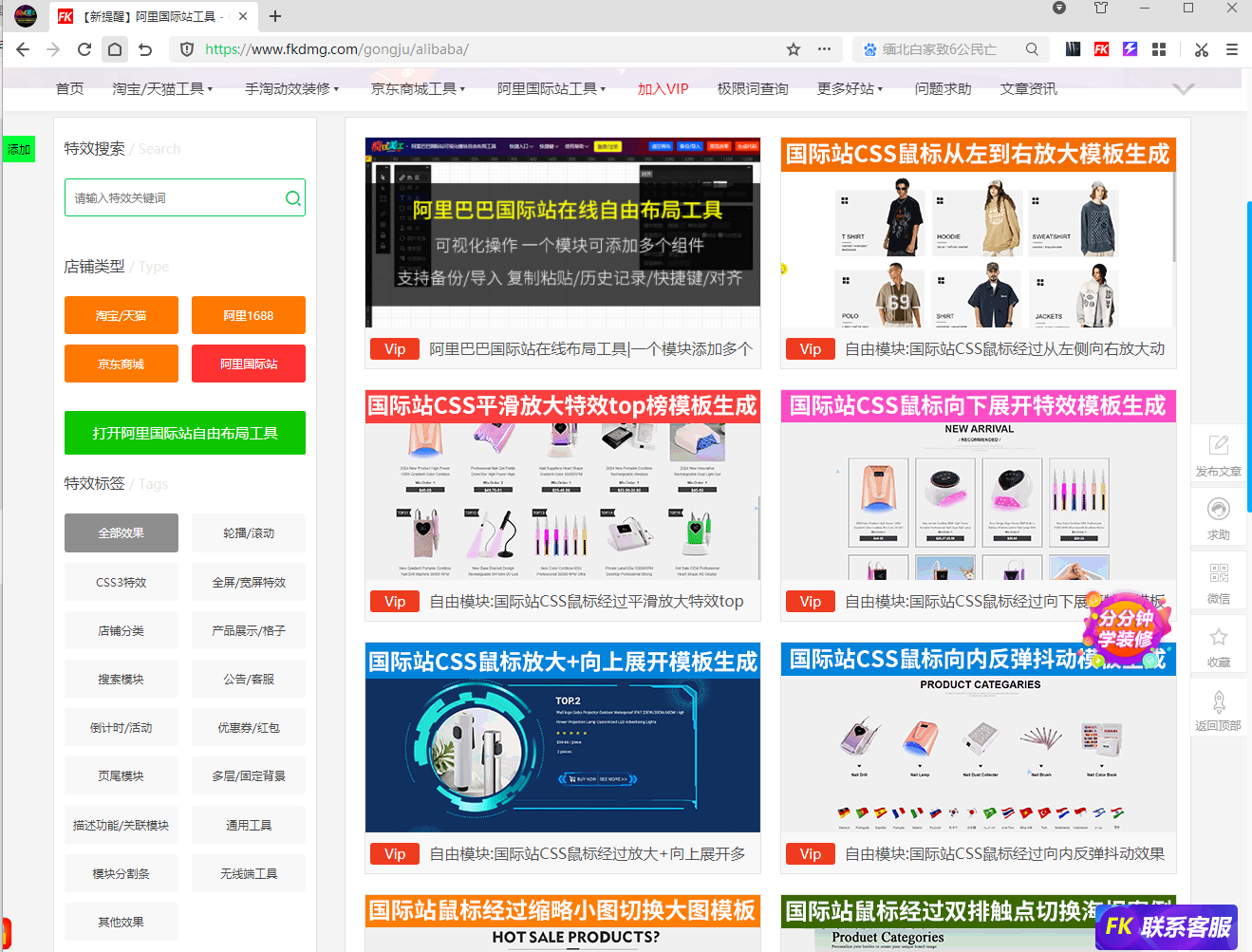Expand the 阿里国际站工具 dropdown menu
1252x952 pixels.
point(551,88)
